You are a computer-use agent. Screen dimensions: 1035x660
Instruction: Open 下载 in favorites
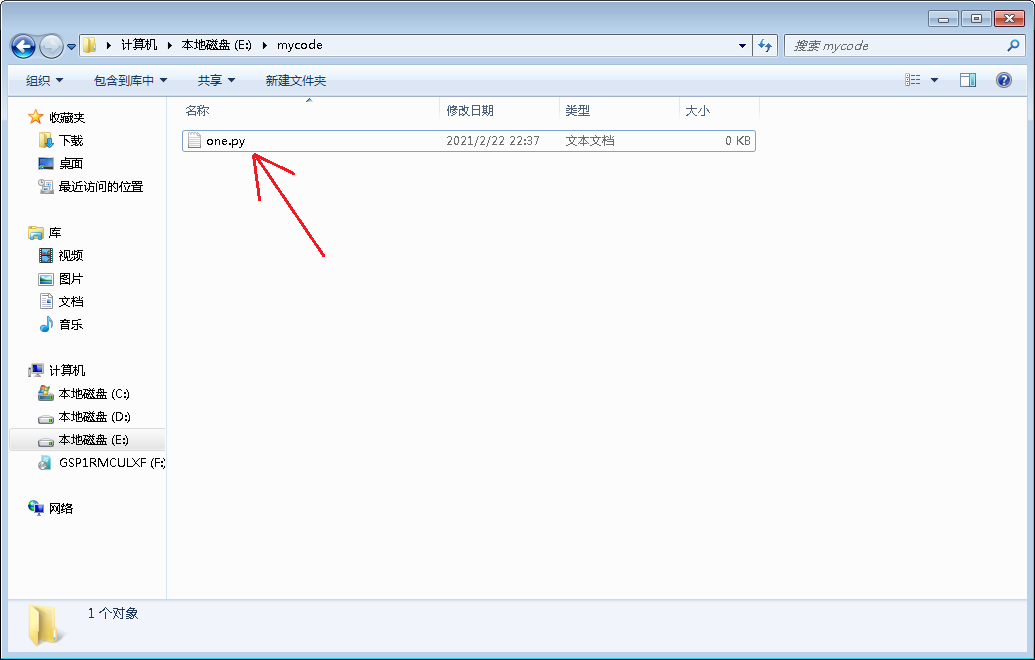pos(71,141)
